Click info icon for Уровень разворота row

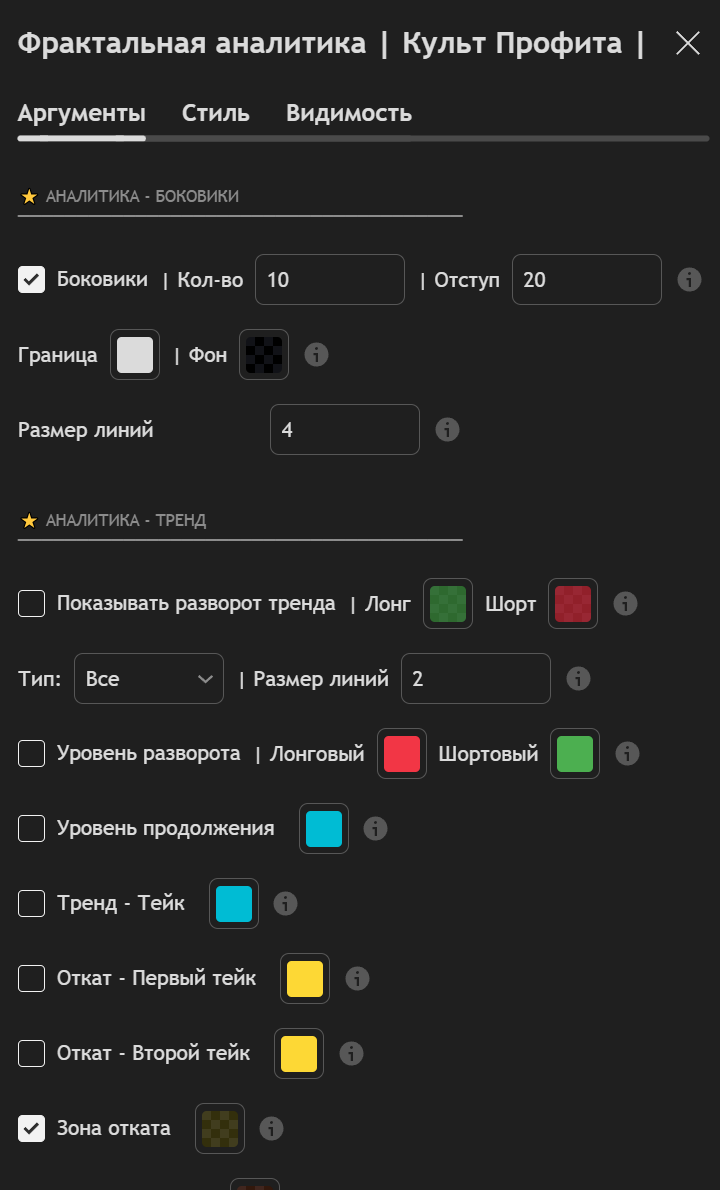(627, 753)
